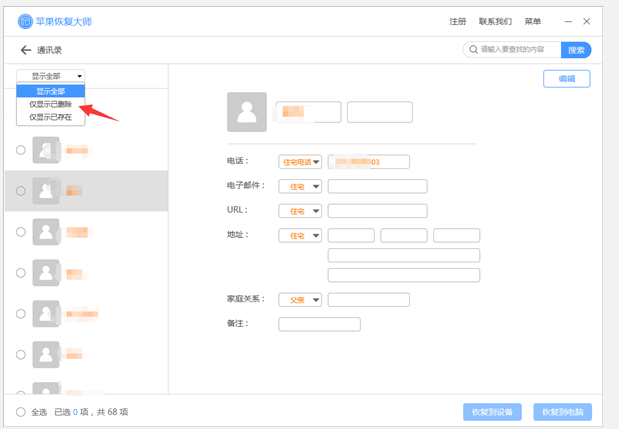Click the 恢复到电脑 button
Viewport: 619px width, 429px height.
(563, 412)
